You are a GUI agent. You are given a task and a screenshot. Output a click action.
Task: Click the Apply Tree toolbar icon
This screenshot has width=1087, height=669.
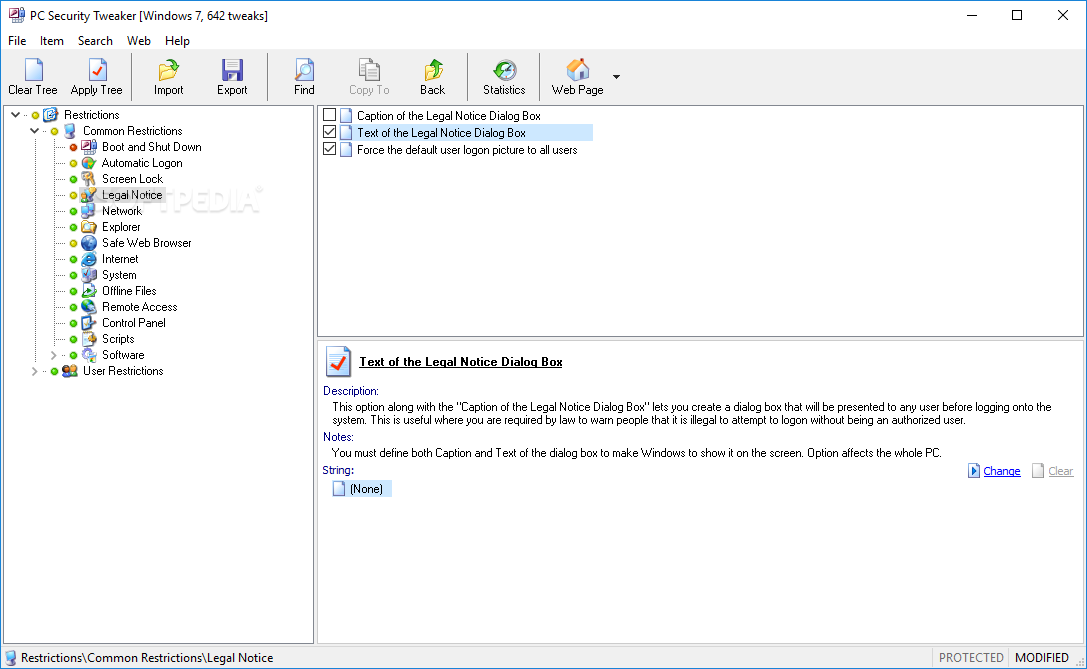tap(97, 70)
